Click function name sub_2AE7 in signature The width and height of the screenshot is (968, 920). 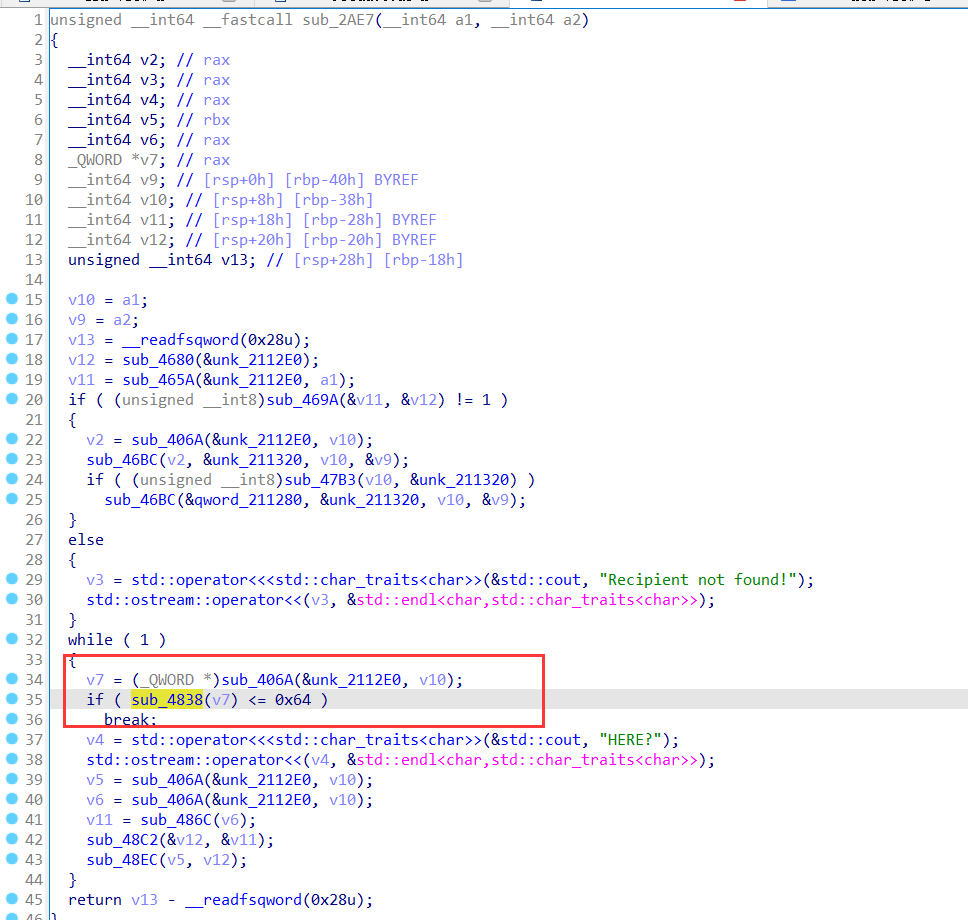pos(338,20)
